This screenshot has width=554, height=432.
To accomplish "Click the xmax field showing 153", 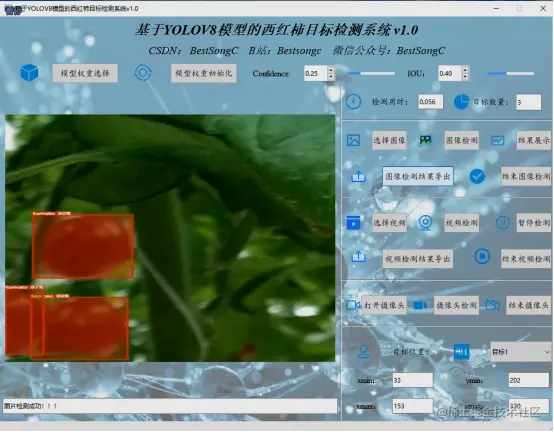I will click(x=413, y=406).
